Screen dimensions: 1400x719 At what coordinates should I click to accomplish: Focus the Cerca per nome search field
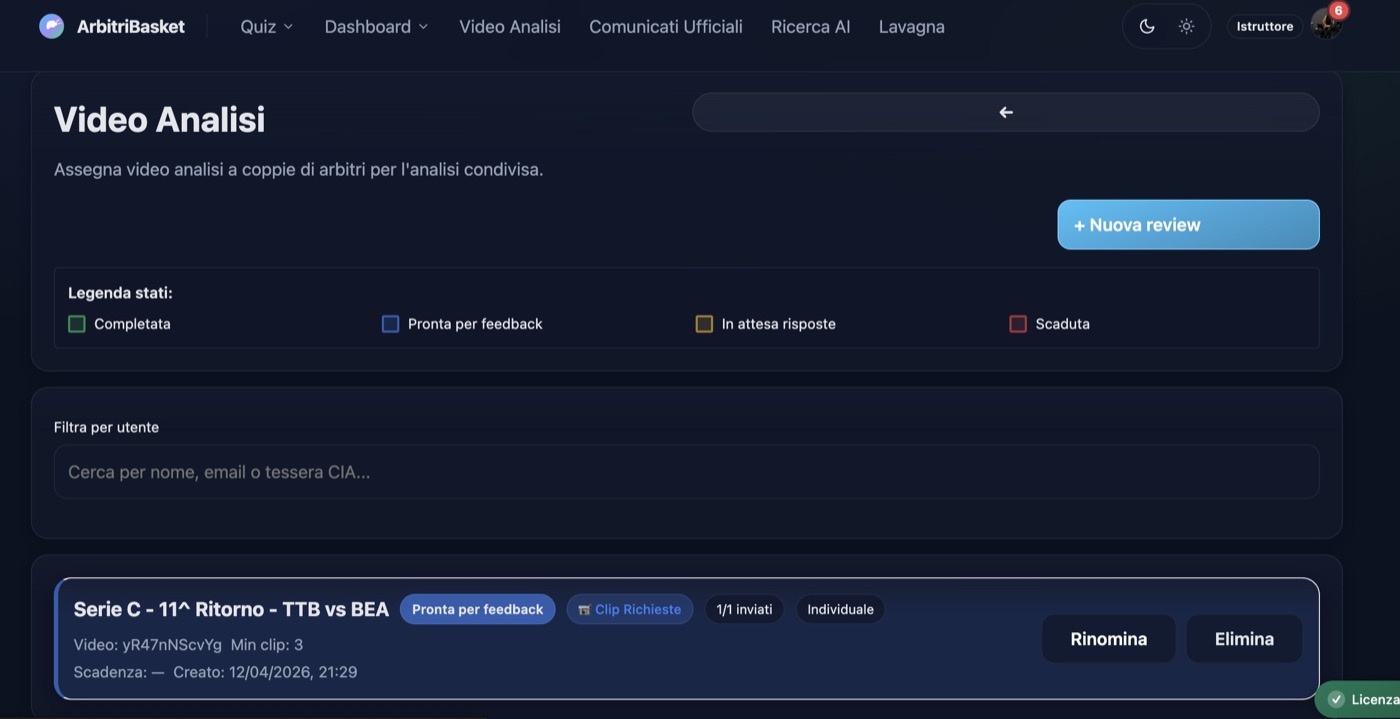click(x=686, y=472)
